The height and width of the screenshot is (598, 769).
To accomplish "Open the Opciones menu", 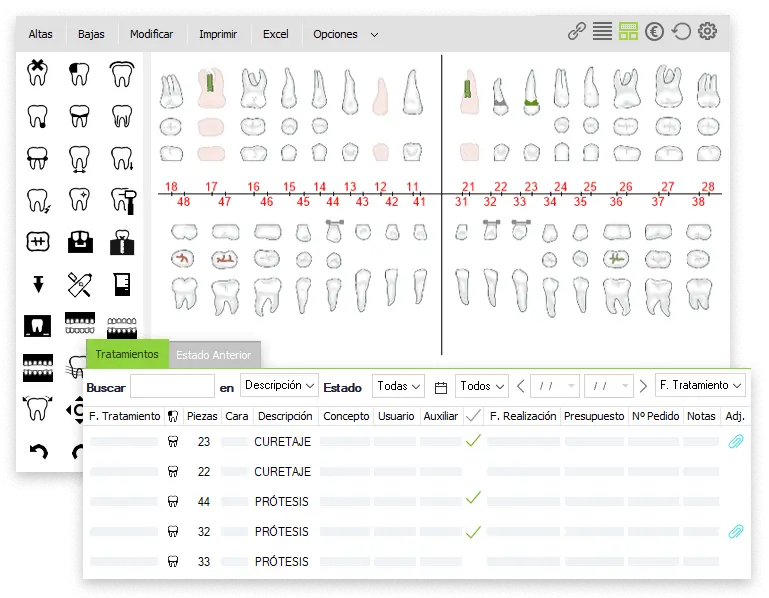I will (345, 34).
